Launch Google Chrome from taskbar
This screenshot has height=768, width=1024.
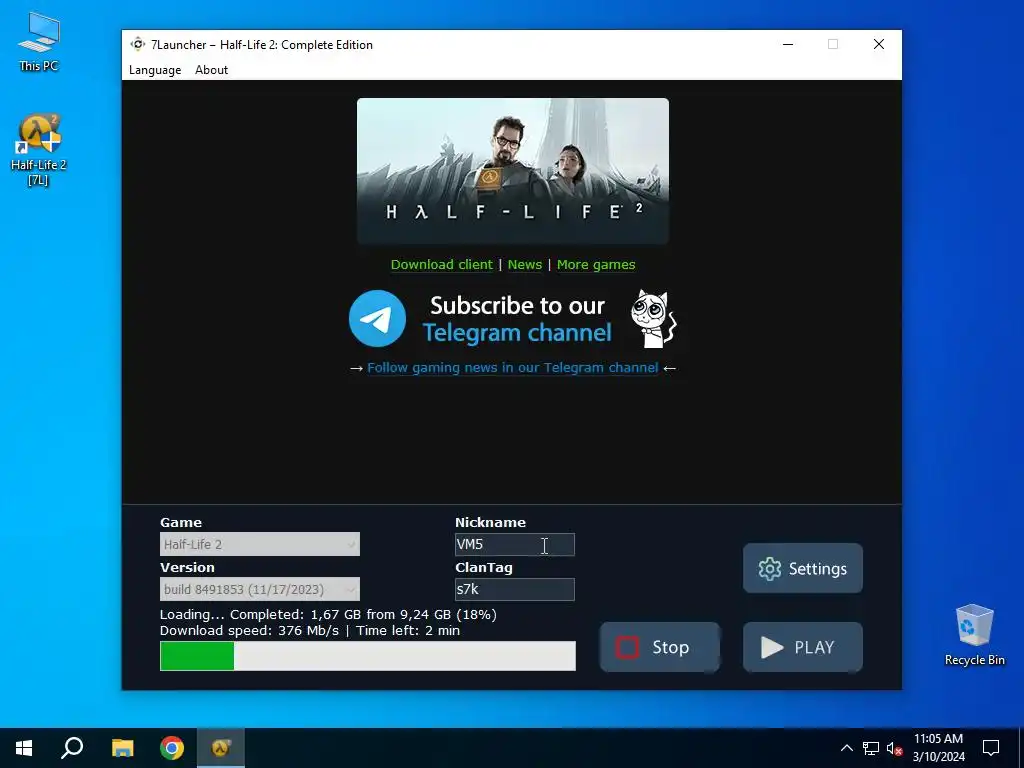click(172, 748)
